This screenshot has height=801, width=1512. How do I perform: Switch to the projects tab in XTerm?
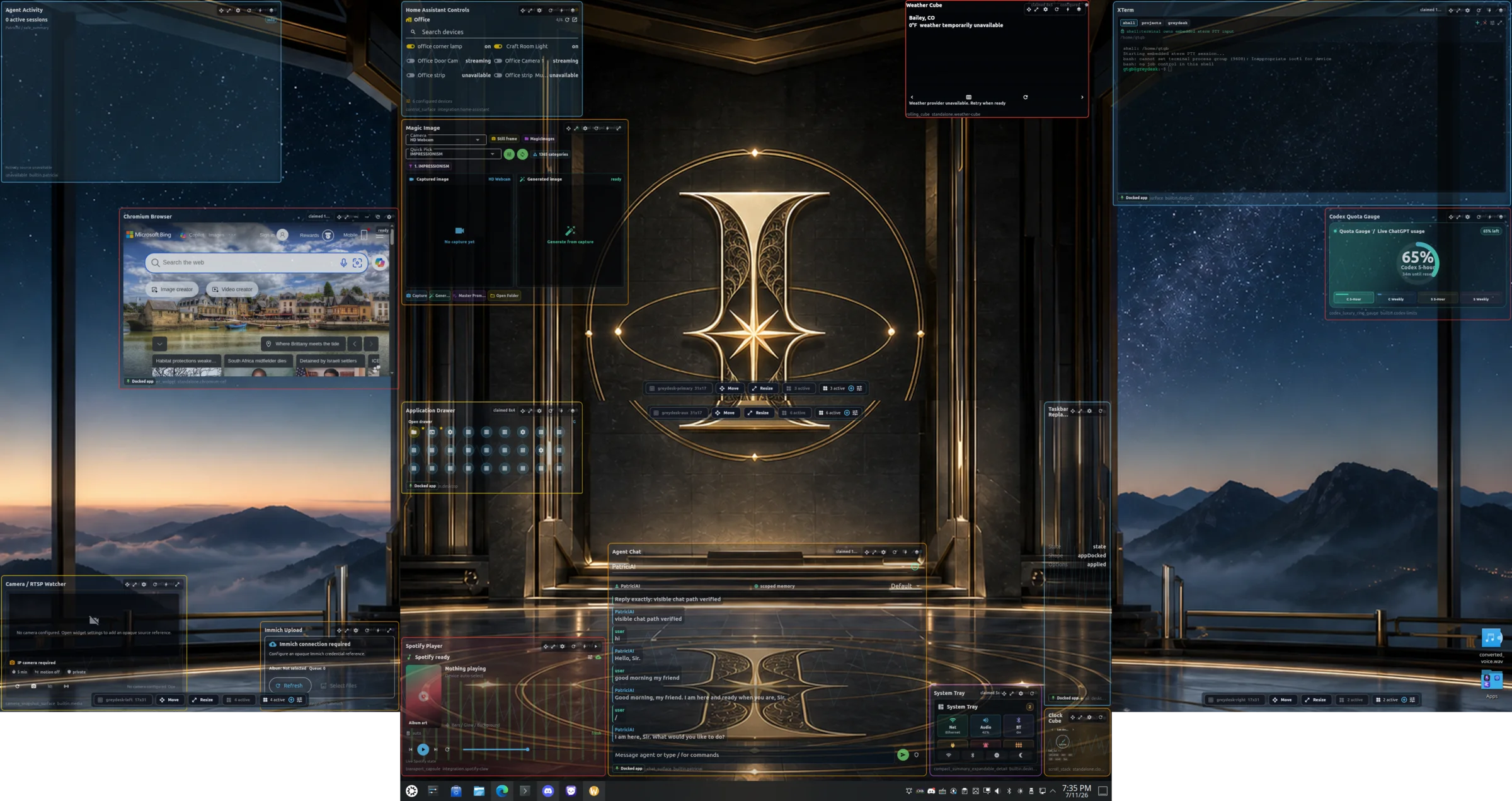[1151, 23]
